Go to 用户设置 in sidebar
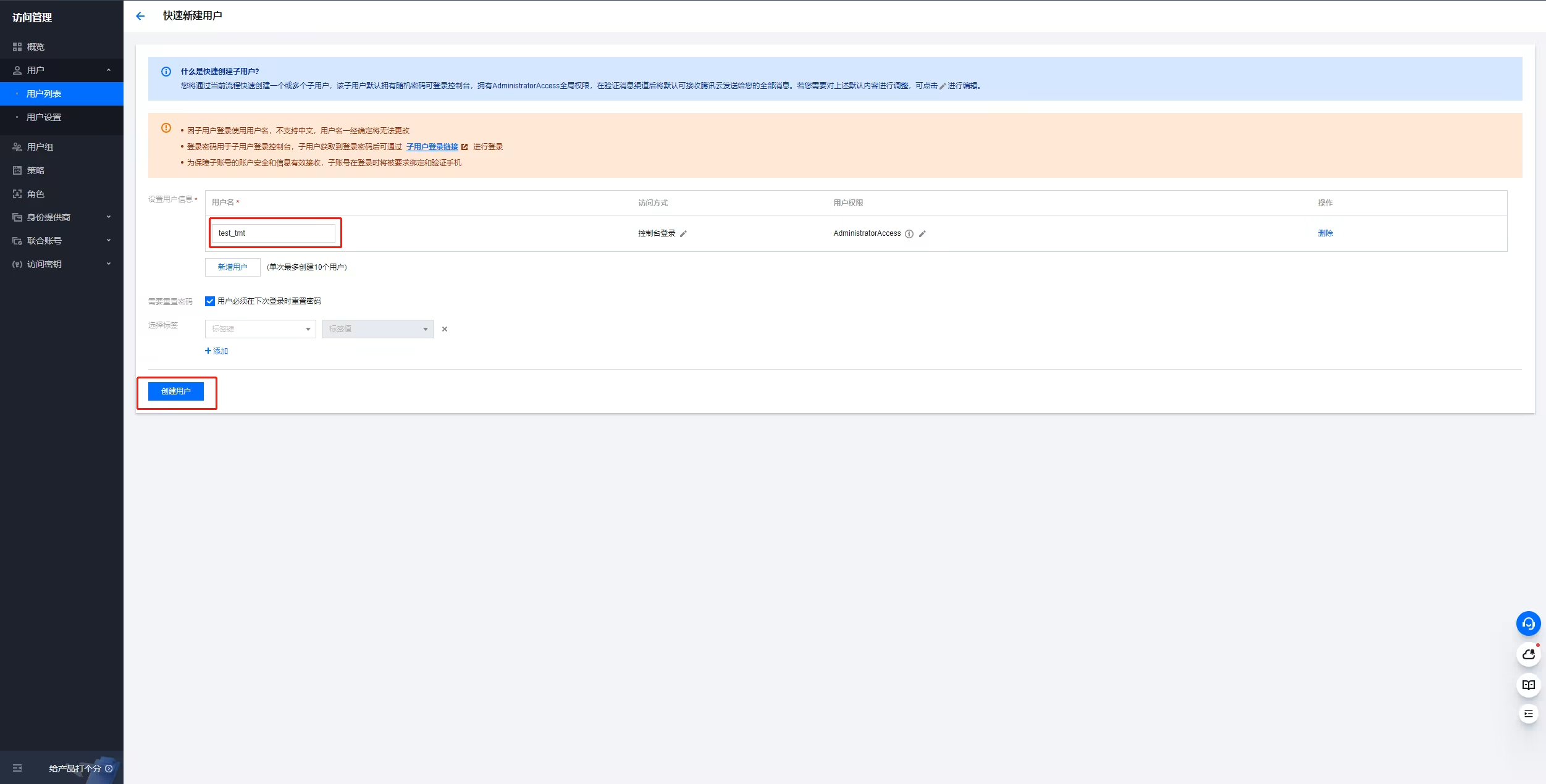Screen dimensions: 1546x784 (x=44, y=117)
